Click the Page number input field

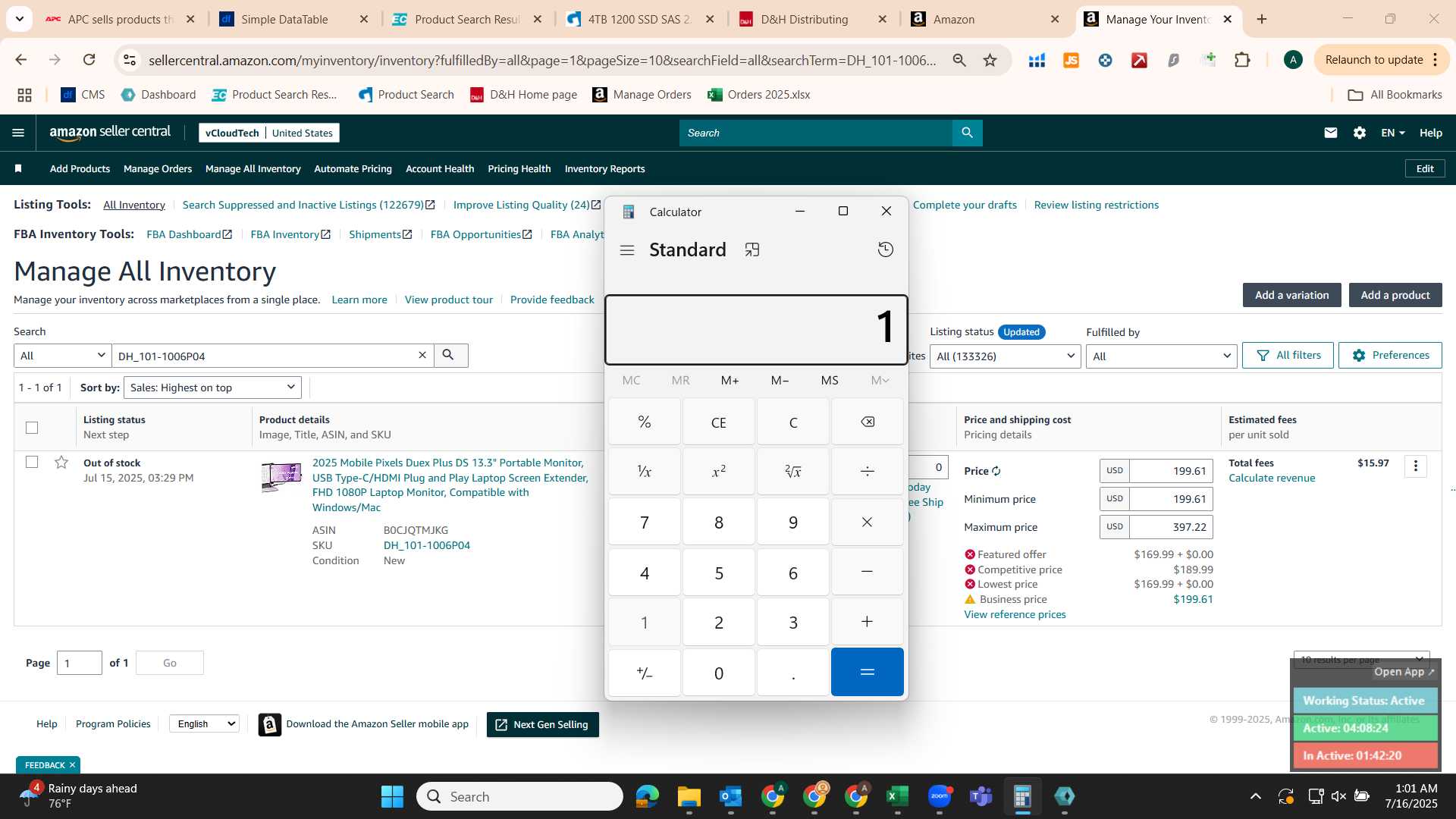[x=79, y=663]
